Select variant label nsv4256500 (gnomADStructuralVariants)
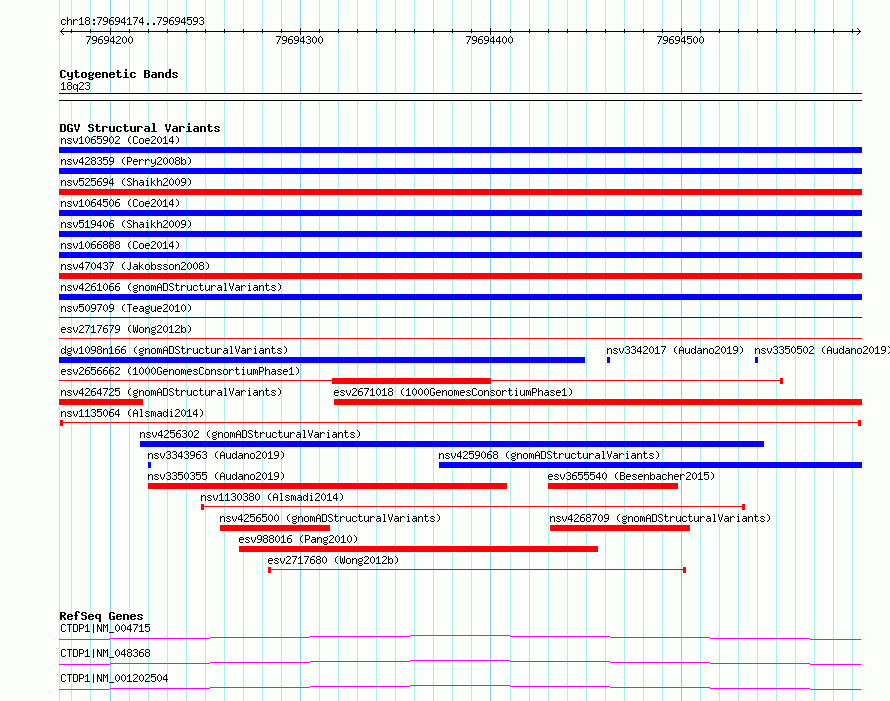Viewport: 890px width, 701px height. 330,518
